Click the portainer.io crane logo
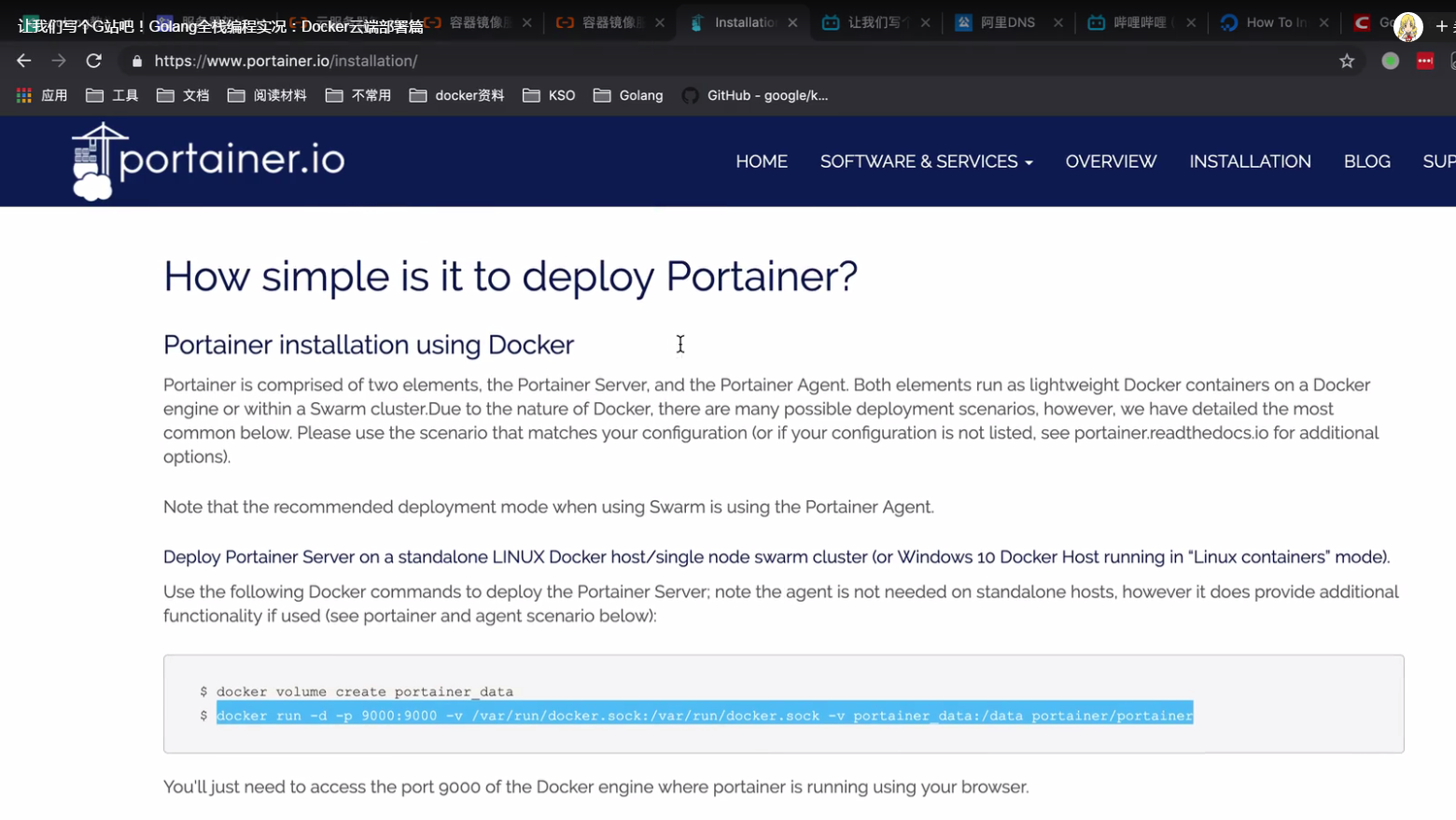Image resolution: width=1456 pixels, height=820 pixels. [x=208, y=160]
